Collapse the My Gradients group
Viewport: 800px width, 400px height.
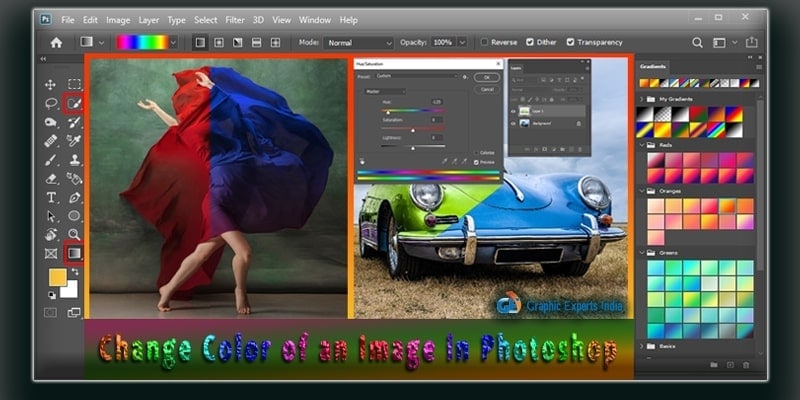coord(642,99)
